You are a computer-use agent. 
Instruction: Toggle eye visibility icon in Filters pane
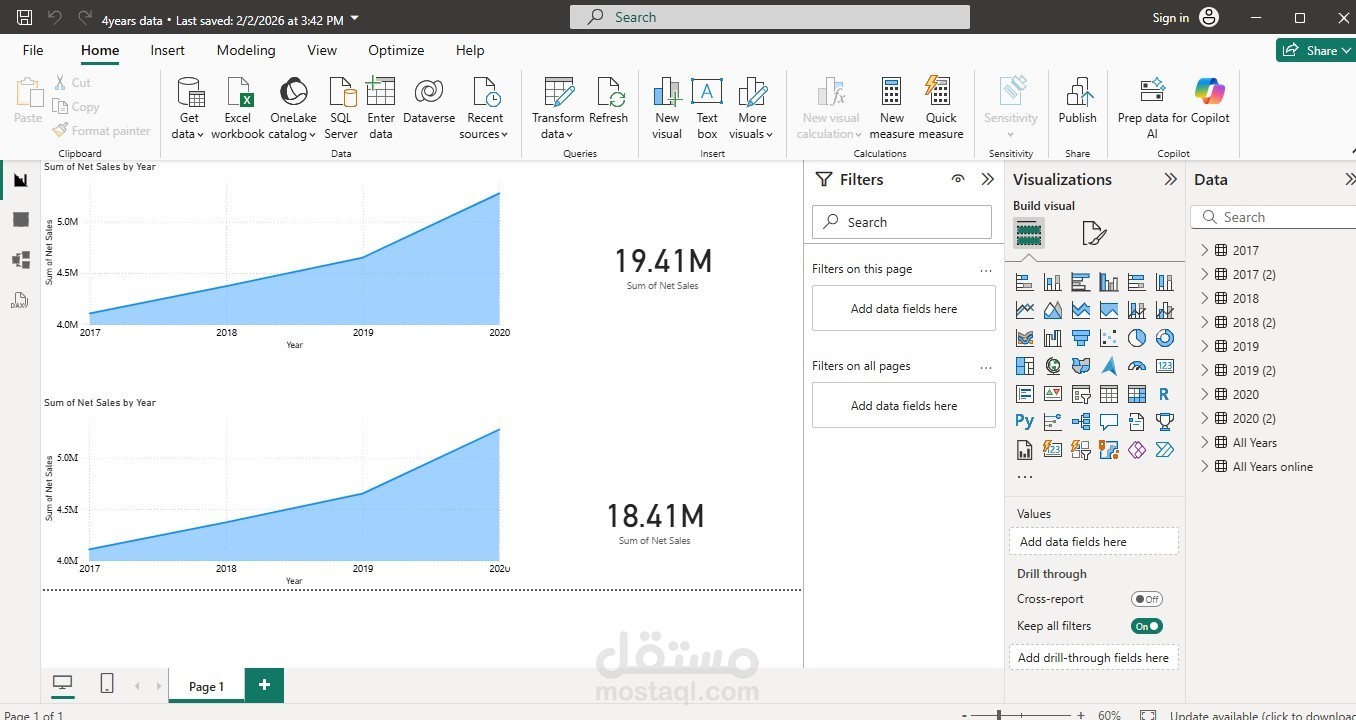(x=957, y=179)
